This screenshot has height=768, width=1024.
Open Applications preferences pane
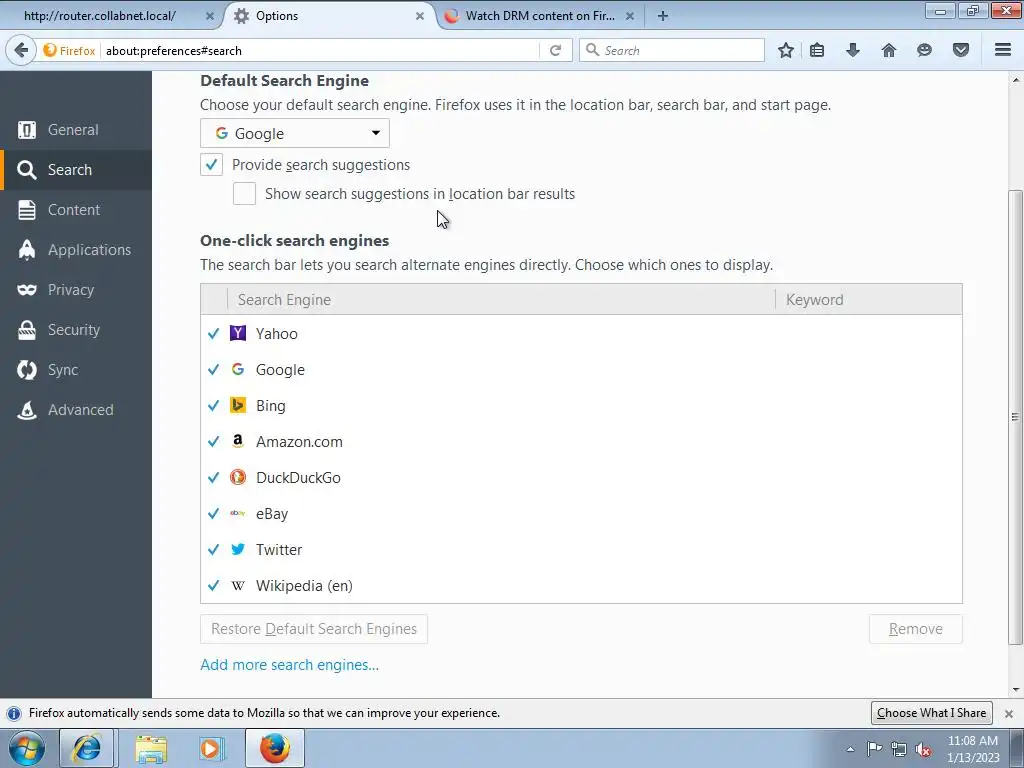pyautogui.click(x=76, y=249)
